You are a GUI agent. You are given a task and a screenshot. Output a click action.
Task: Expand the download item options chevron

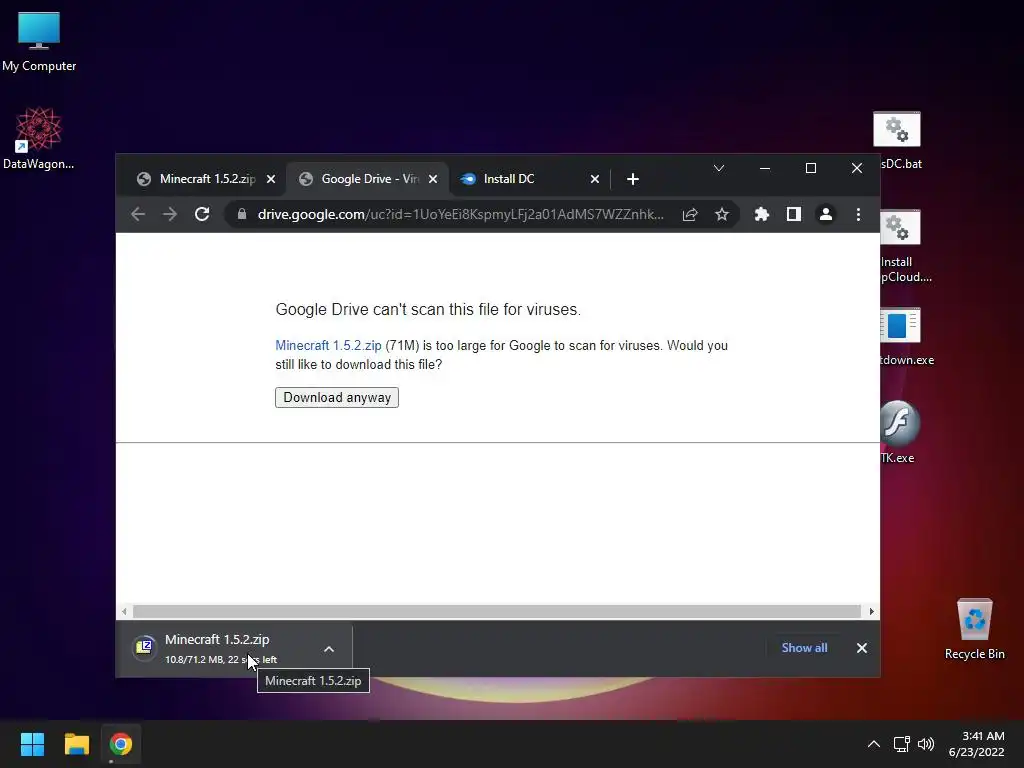[329, 648]
